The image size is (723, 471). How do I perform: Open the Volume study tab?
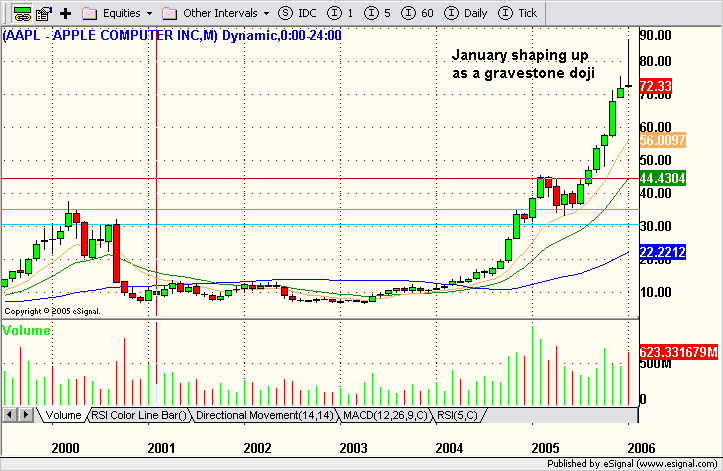[63, 415]
